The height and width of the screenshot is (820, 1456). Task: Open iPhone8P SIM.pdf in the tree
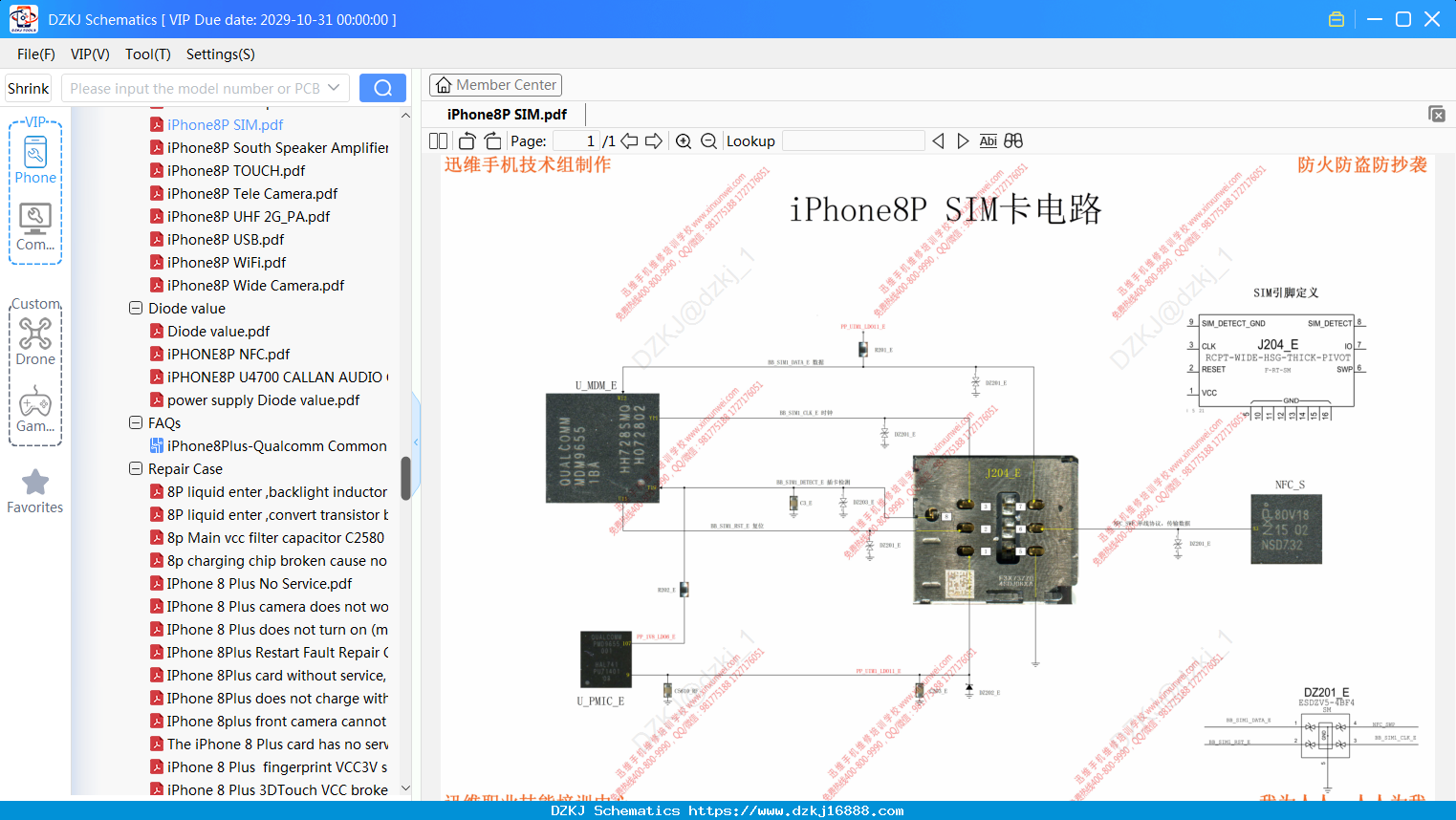tap(225, 125)
